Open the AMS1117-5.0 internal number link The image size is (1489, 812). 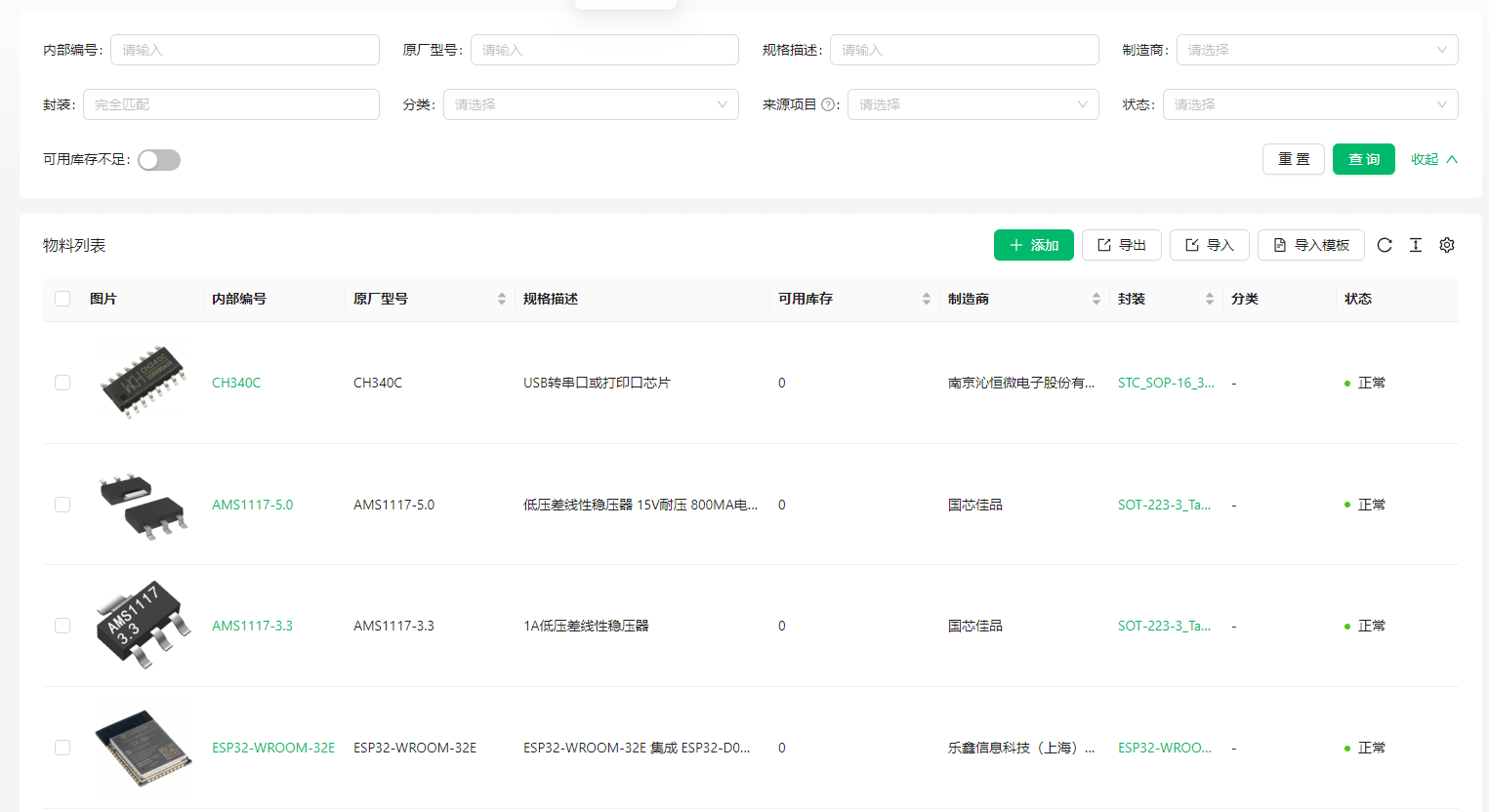[x=252, y=505]
